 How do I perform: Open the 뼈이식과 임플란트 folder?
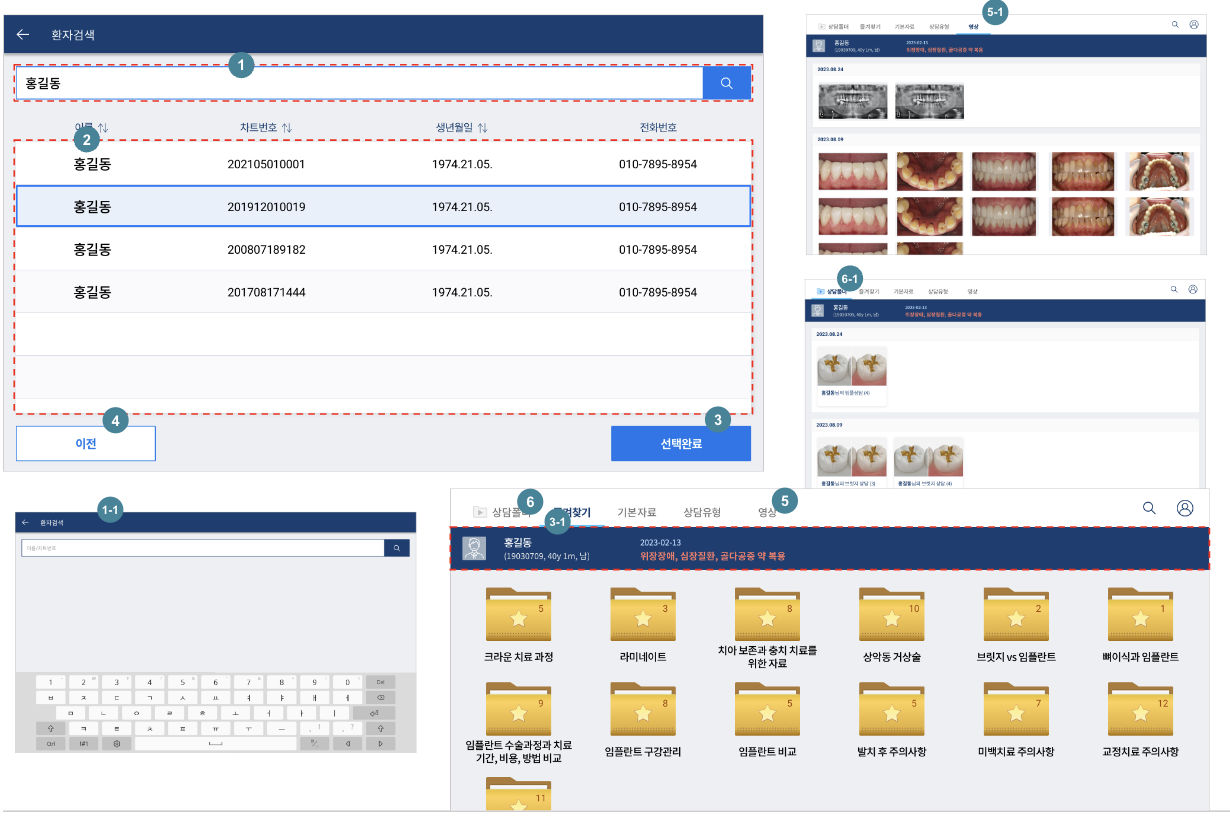tap(1140, 614)
